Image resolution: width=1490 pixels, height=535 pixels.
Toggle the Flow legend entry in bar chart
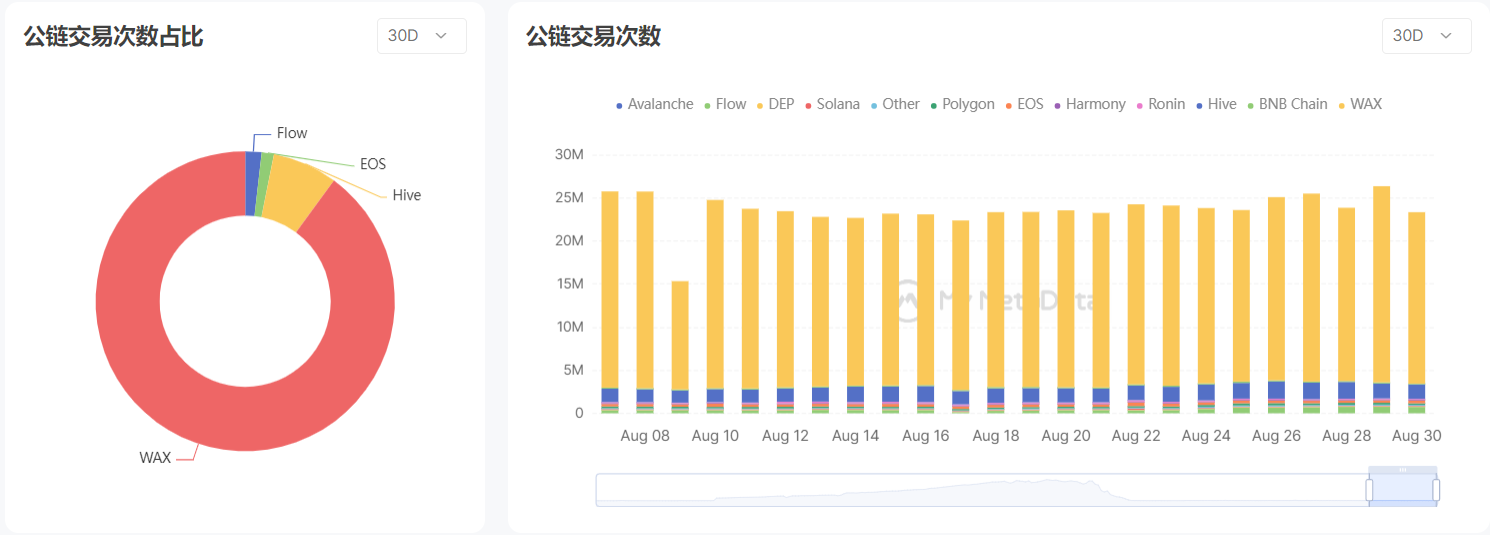724,104
